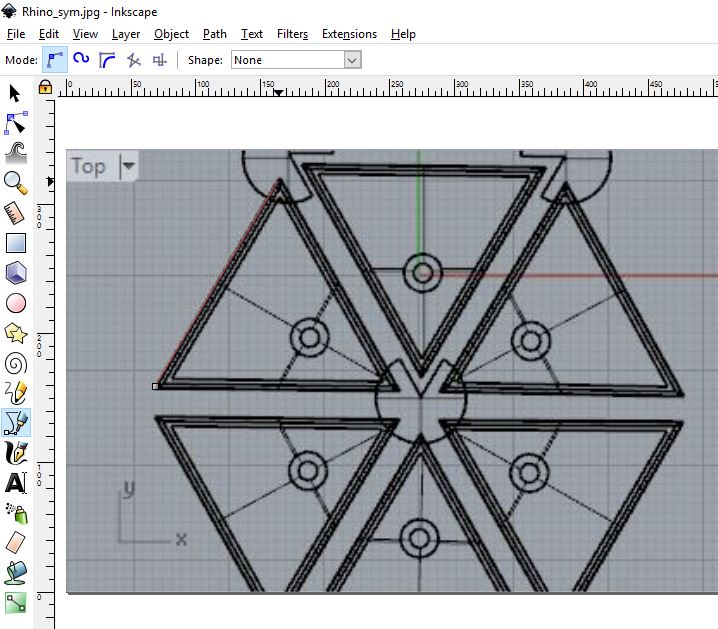This screenshot has height=629, width=718.
Task: Click the Top viewport label
Action: (88, 166)
